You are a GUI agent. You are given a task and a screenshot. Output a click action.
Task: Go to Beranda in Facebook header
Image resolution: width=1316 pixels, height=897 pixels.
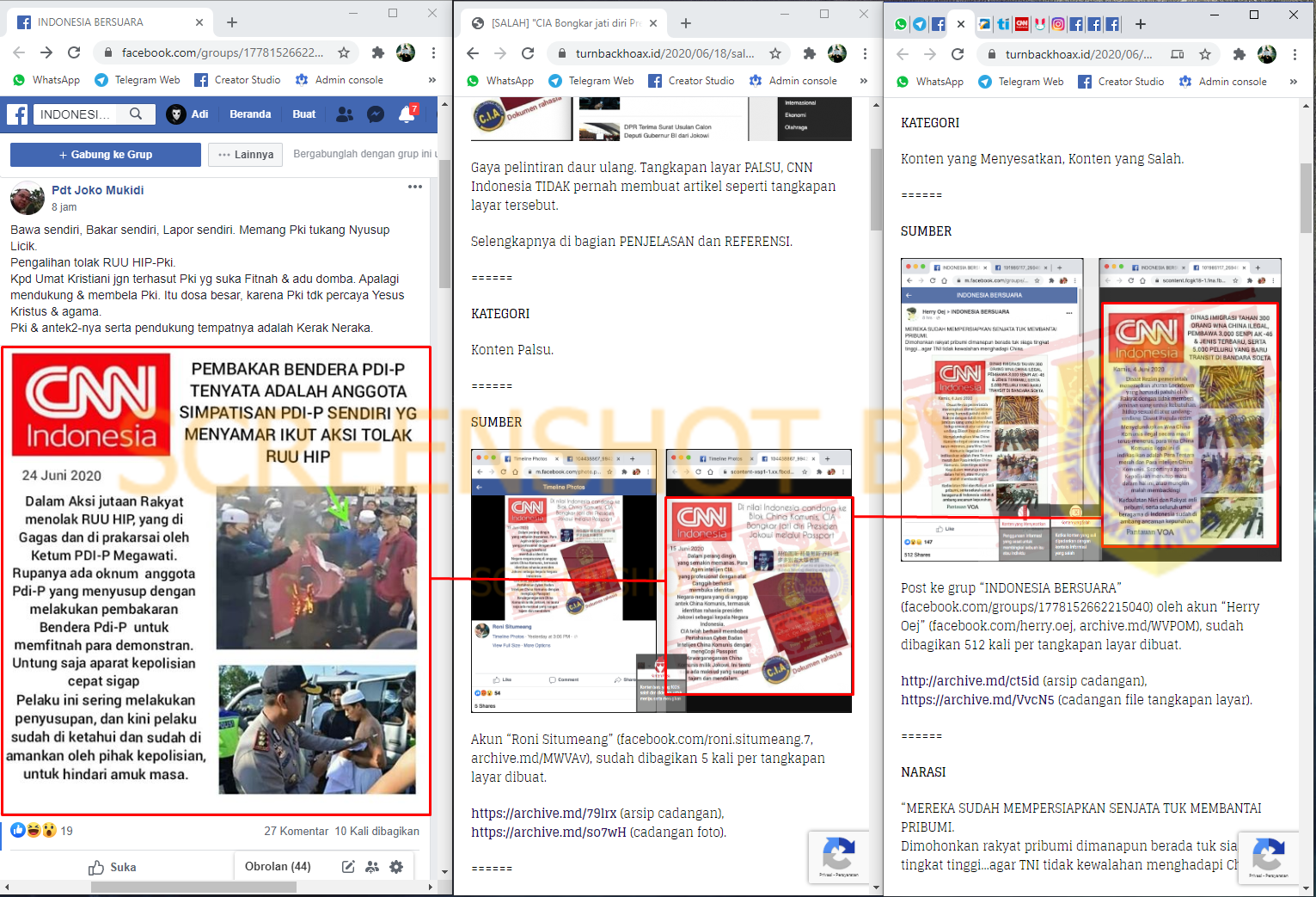(250, 114)
